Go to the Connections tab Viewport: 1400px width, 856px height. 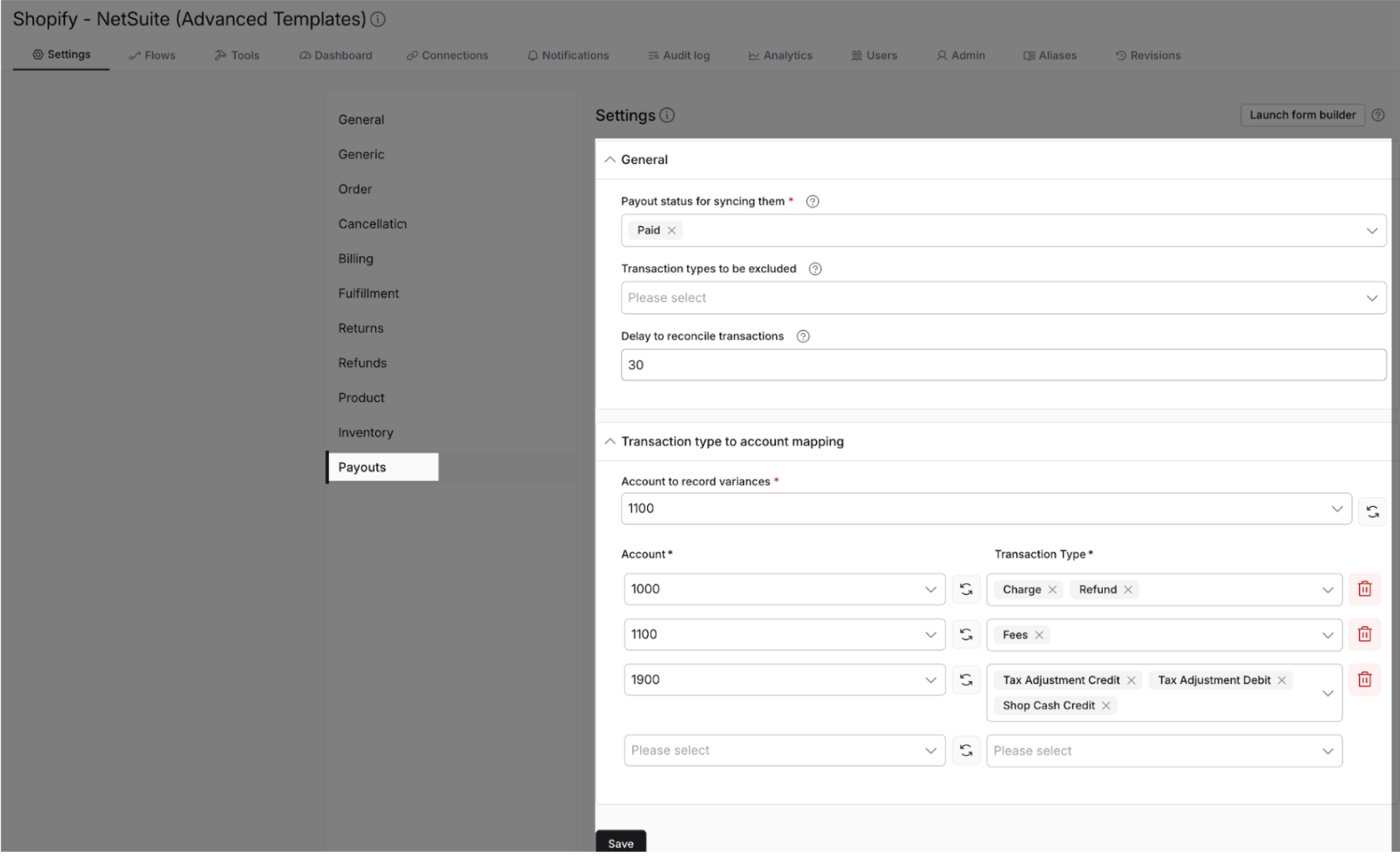pos(448,55)
